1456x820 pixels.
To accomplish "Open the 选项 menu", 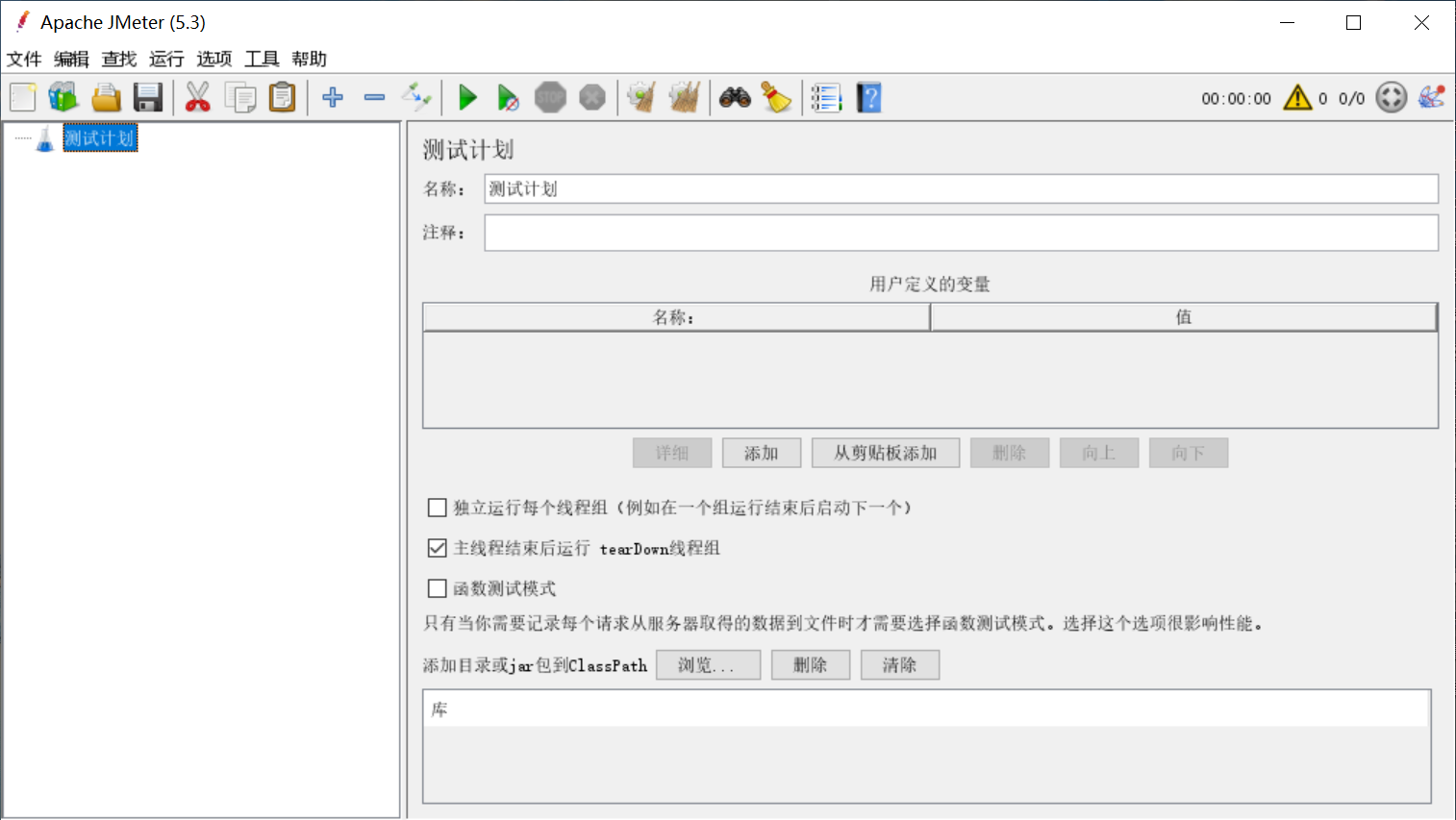I will pos(214,59).
